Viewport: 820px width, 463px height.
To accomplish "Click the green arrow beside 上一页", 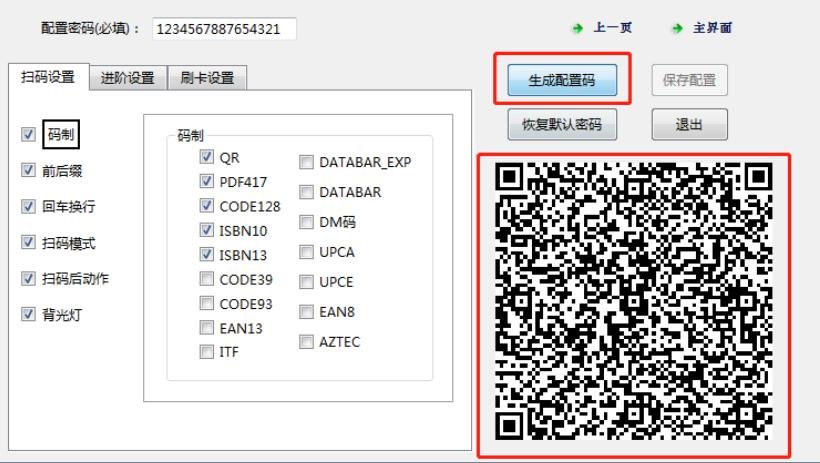I will click(x=578, y=28).
